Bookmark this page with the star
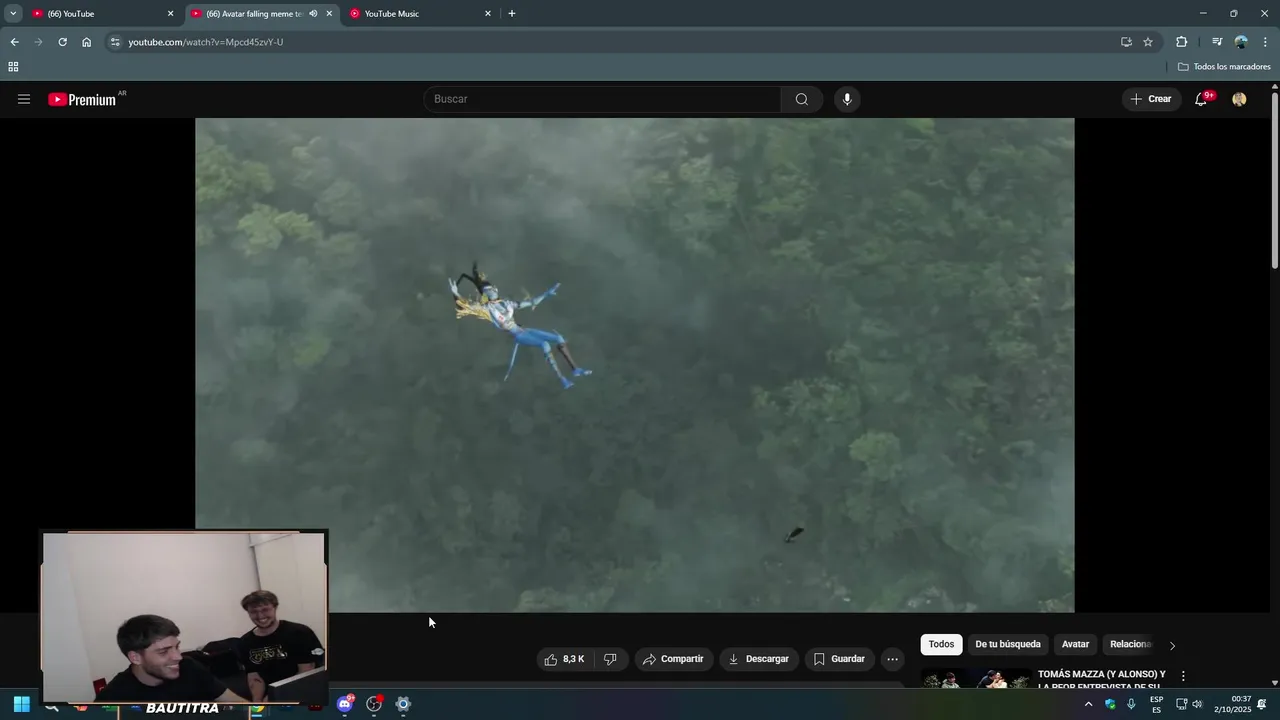 click(1148, 42)
